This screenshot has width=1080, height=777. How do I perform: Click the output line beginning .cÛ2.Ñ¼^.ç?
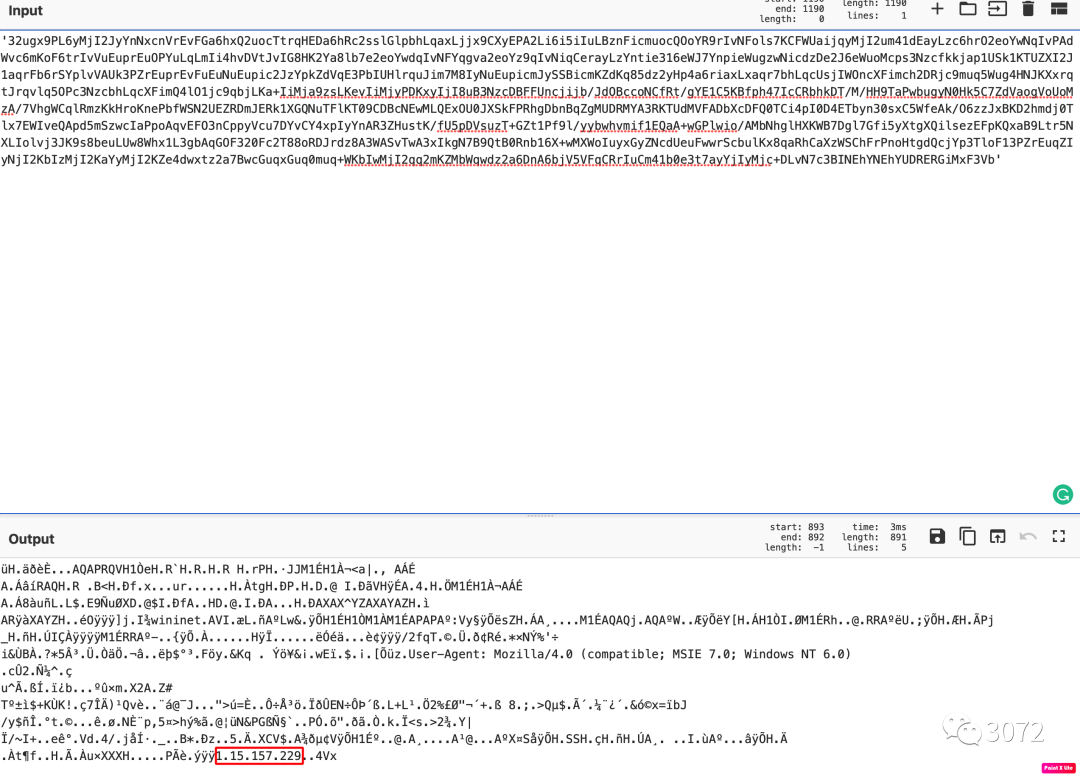pos(37,671)
